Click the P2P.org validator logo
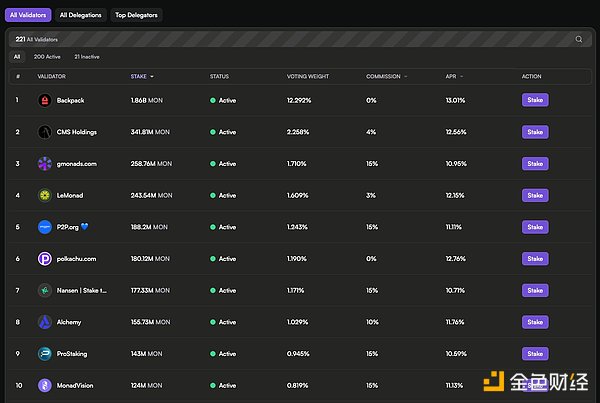 click(x=45, y=227)
